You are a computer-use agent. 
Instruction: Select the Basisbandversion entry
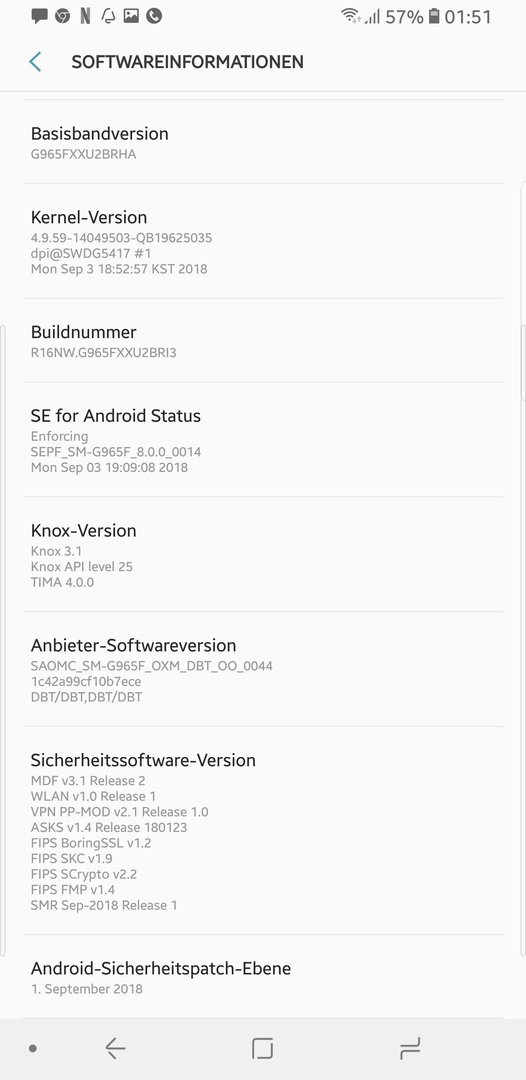coord(263,142)
